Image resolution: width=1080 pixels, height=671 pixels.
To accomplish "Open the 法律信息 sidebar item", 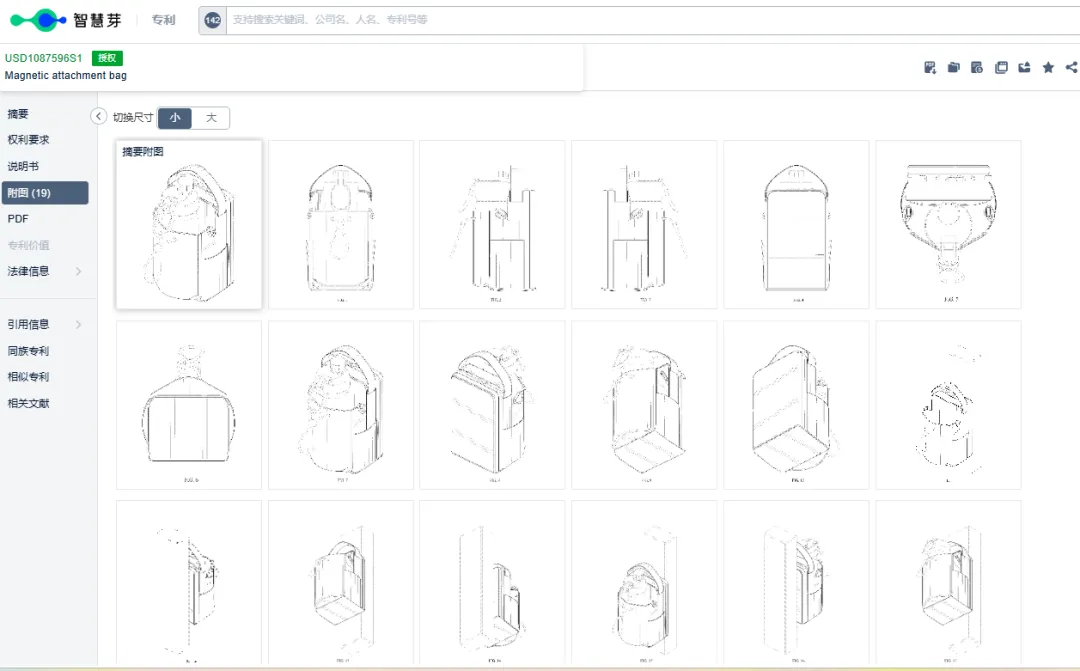I will pyautogui.click(x=28, y=271).
